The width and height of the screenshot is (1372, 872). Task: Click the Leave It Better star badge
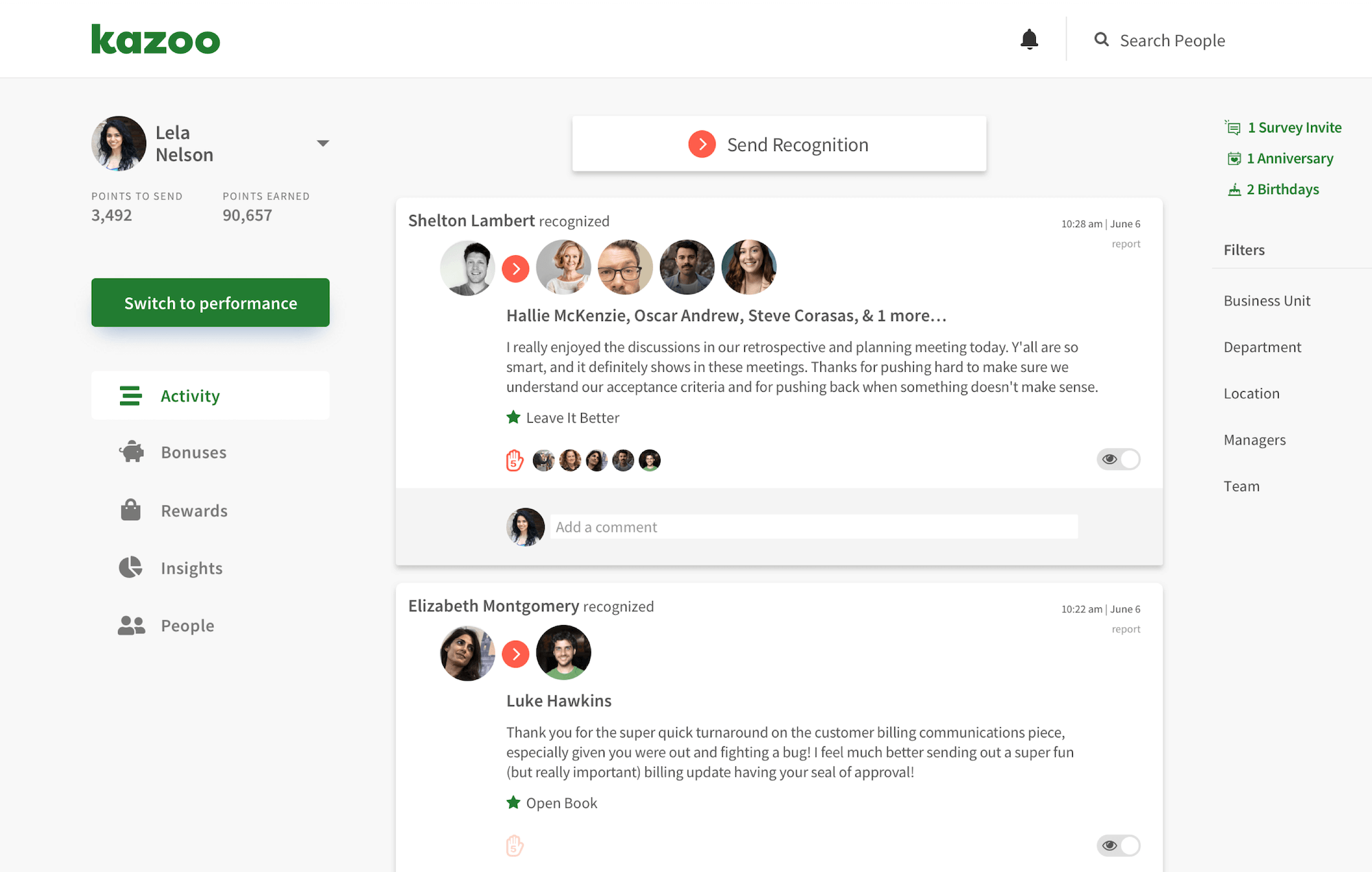point(512,417)
